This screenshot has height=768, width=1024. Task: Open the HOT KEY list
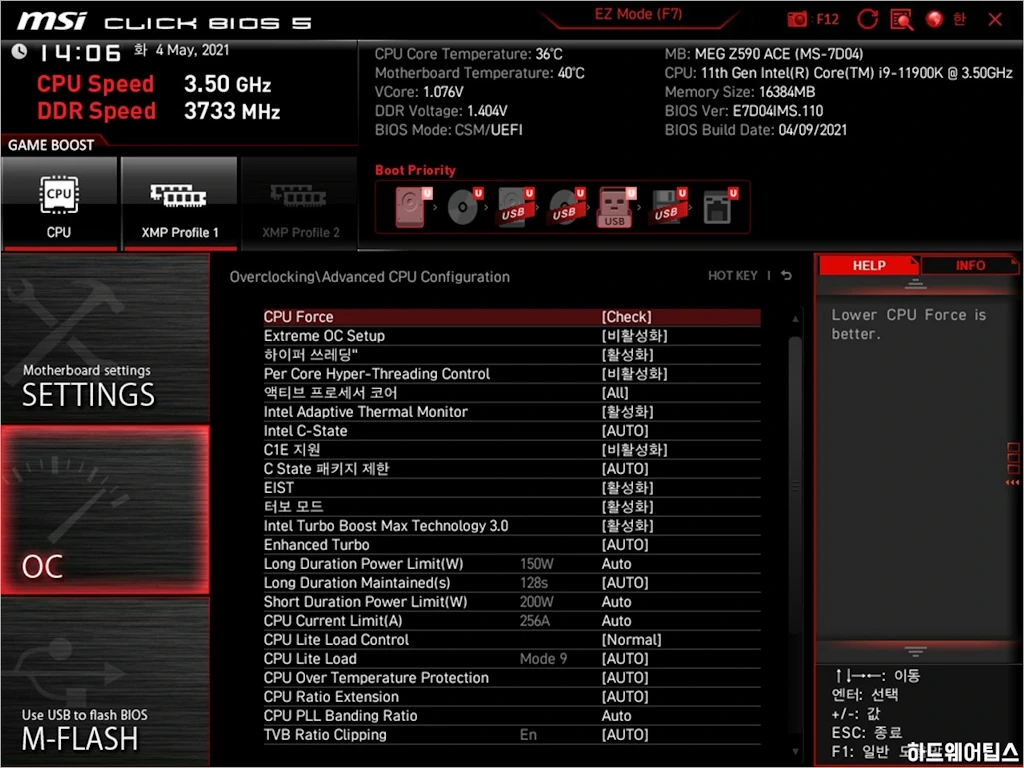pyautogui.click(x=733, y=276)
